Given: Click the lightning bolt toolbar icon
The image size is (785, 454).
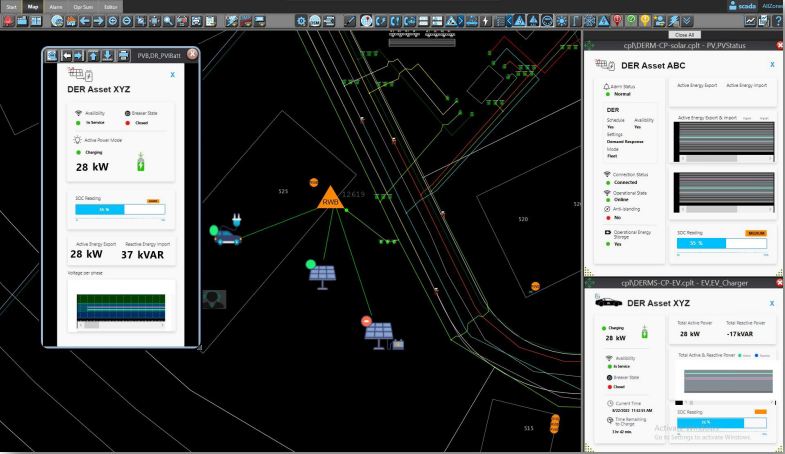Looking at the screenshot, I should pyautogui.click(x=486, y=21).
